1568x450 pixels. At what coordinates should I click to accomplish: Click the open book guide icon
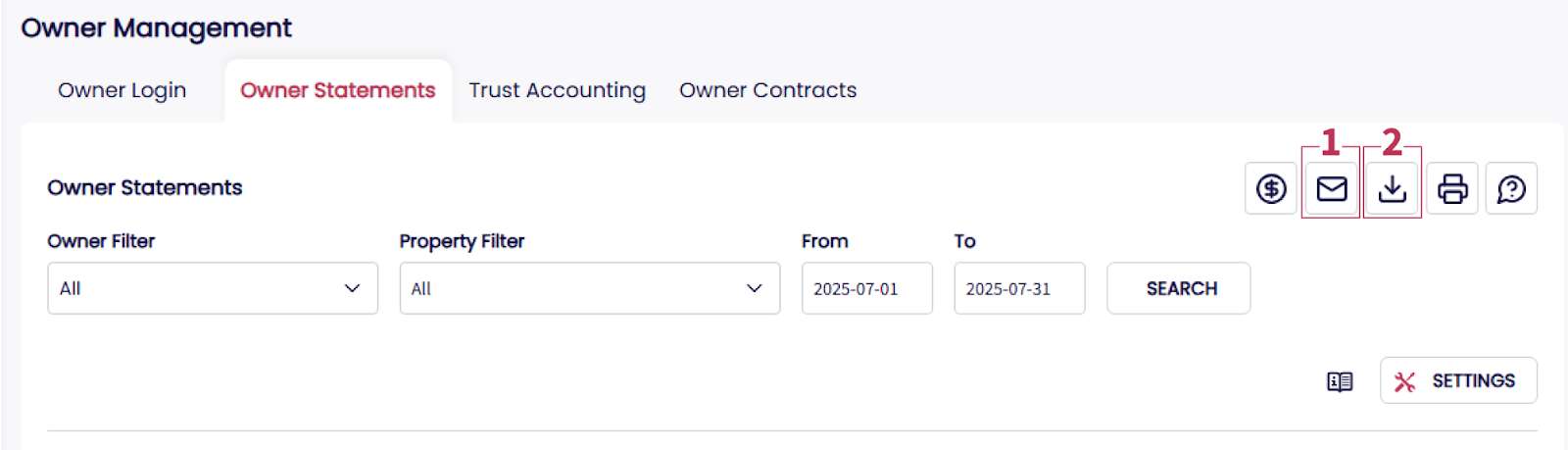point(1340,381)
